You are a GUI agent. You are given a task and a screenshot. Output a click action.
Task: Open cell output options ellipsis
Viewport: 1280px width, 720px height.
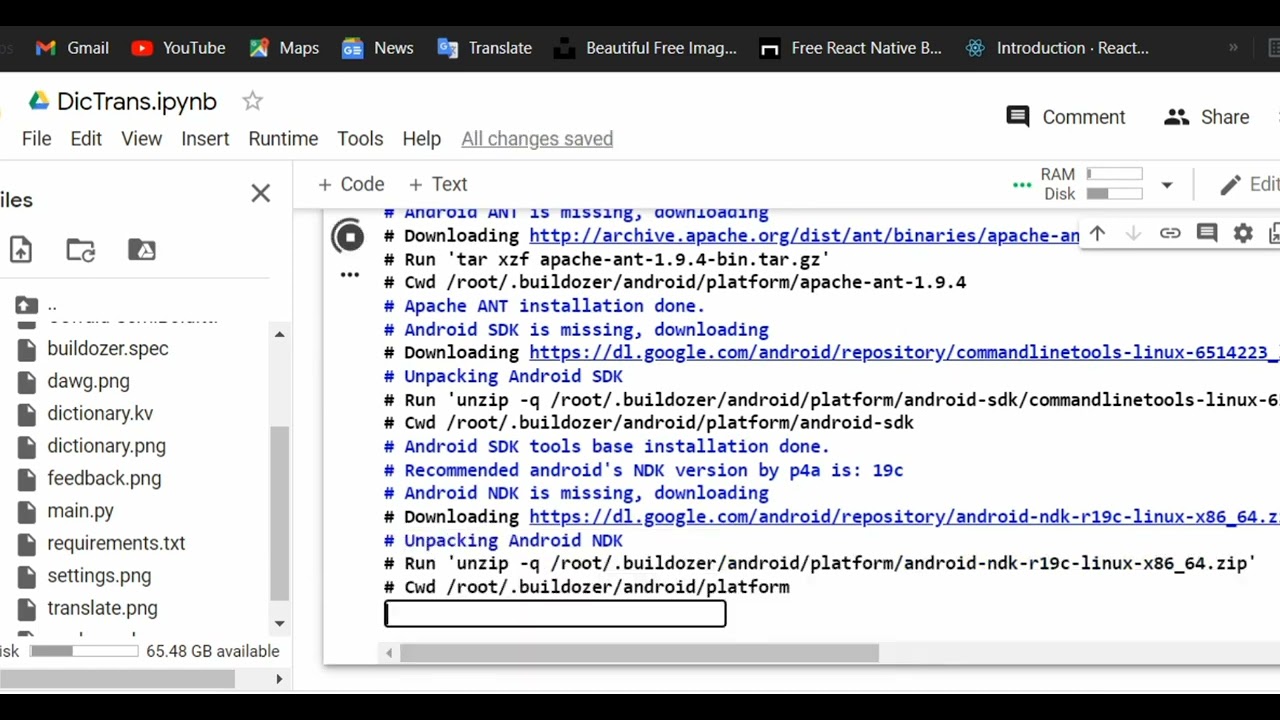tap(349, 274)
